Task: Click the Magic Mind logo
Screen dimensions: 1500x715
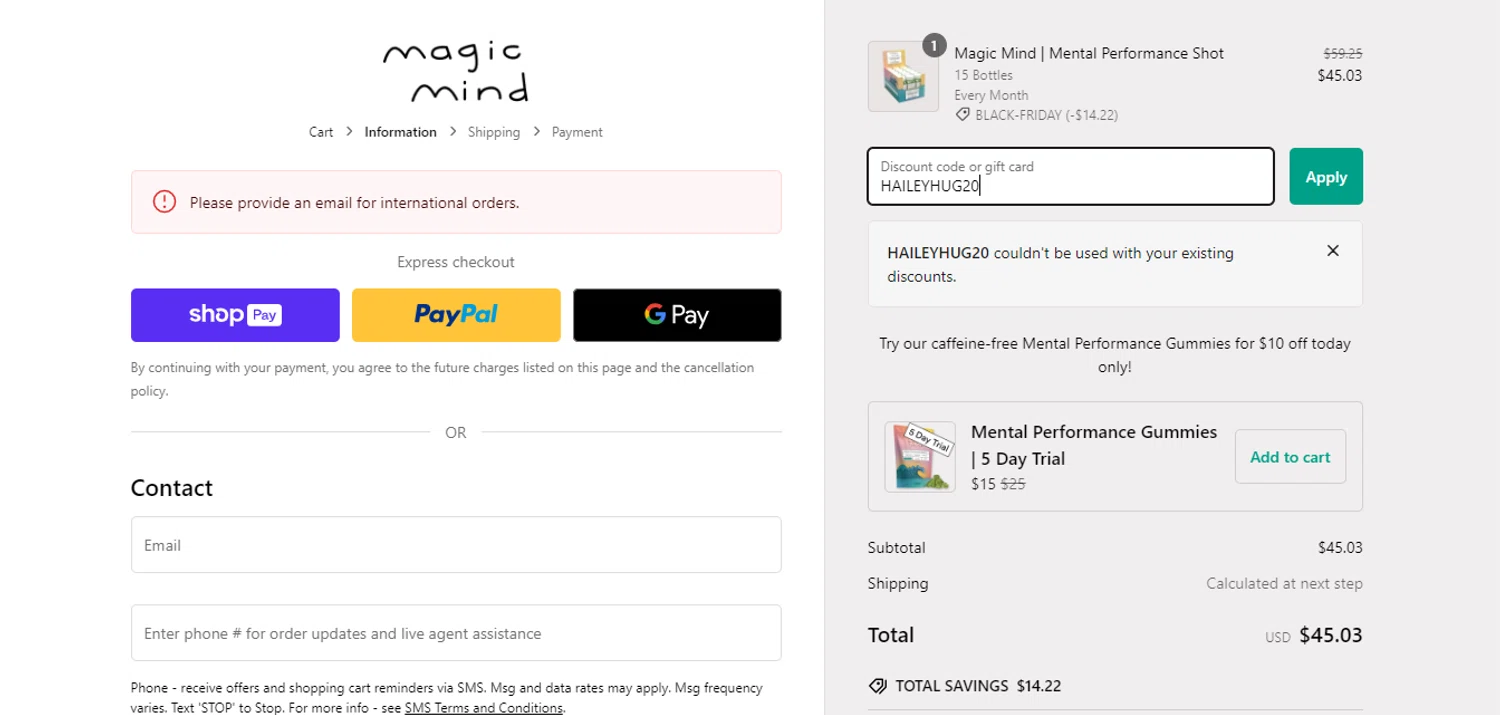Action: click(456, 72)
